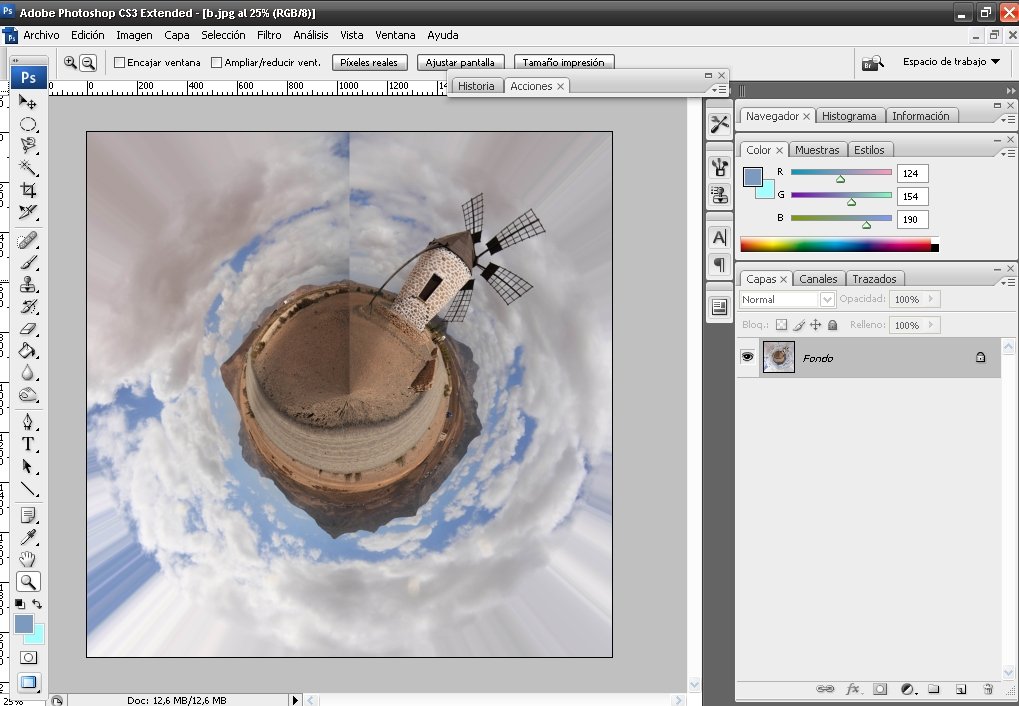Click the Zoom In magnifier icon
Viewport: 1019px width, 706px height.
click(x=70, y=62)
